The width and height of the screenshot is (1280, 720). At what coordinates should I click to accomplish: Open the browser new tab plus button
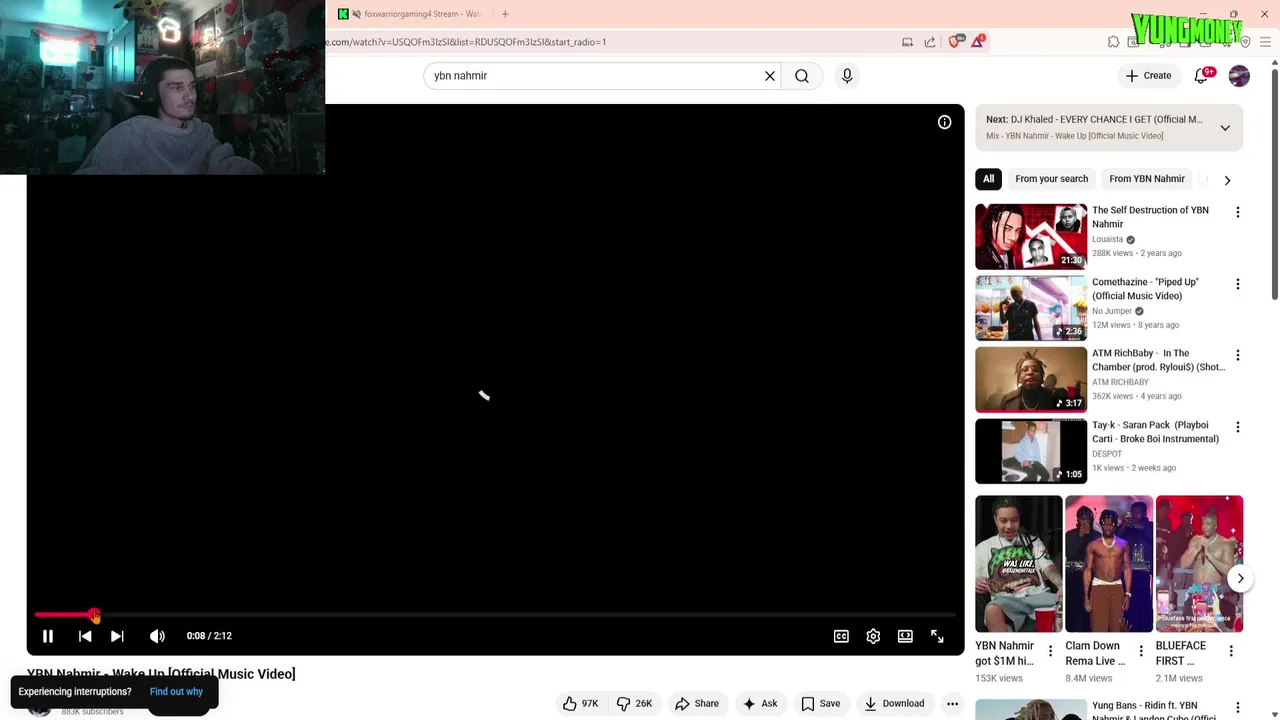[505, 14]
